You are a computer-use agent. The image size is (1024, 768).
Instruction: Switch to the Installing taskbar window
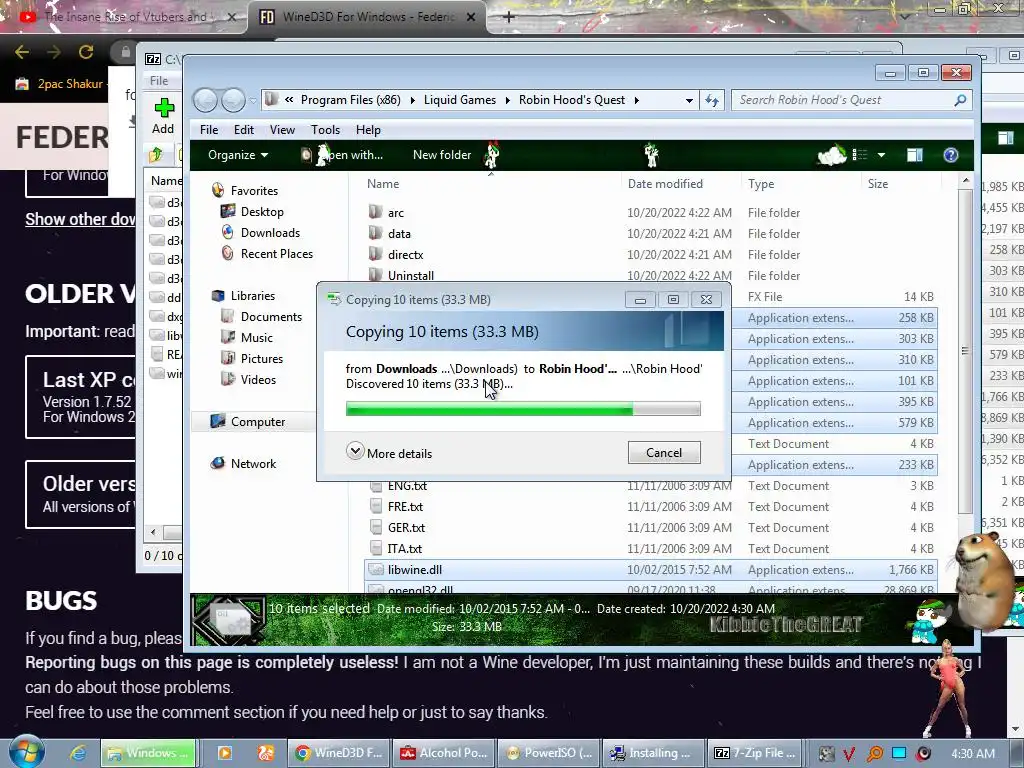tap(654, 753)
